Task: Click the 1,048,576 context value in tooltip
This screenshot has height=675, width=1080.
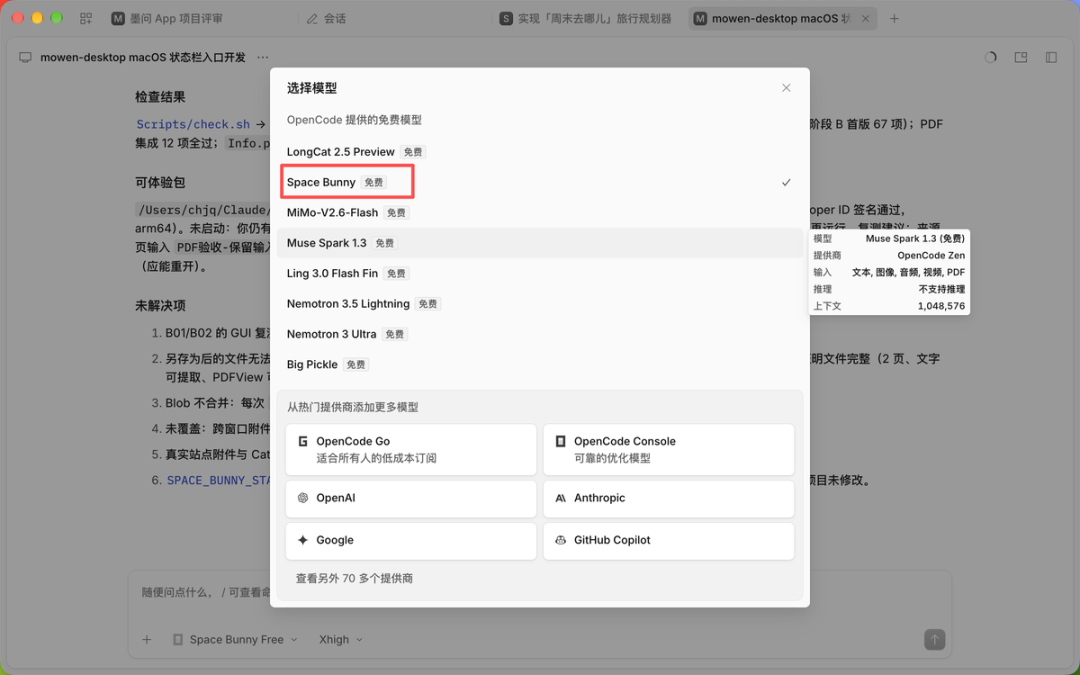Action: [941, 306]
